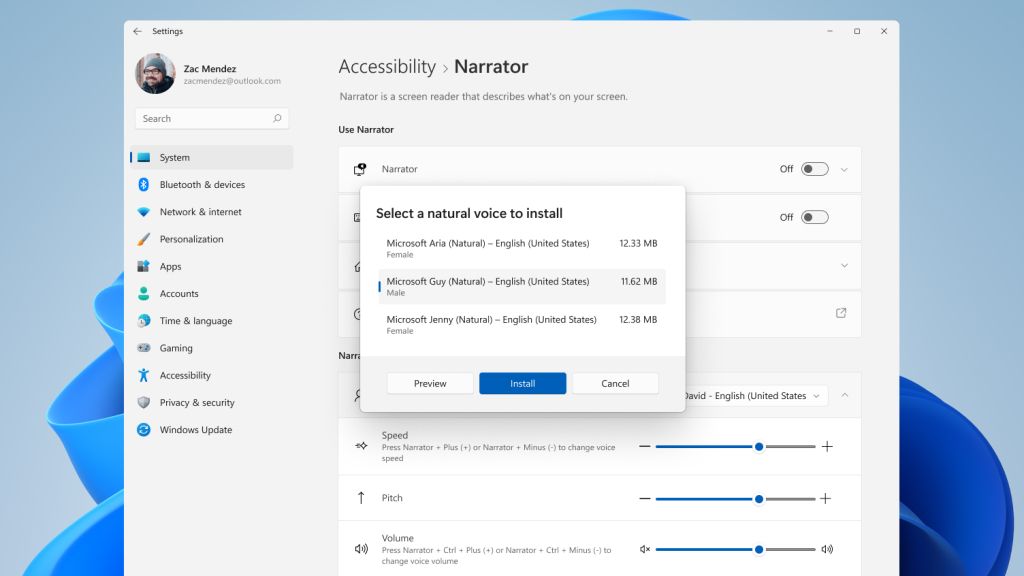This screenshot has width=1024, height=576.
Task: Open Bluetooth & devices category
Action: pos(212,185)
